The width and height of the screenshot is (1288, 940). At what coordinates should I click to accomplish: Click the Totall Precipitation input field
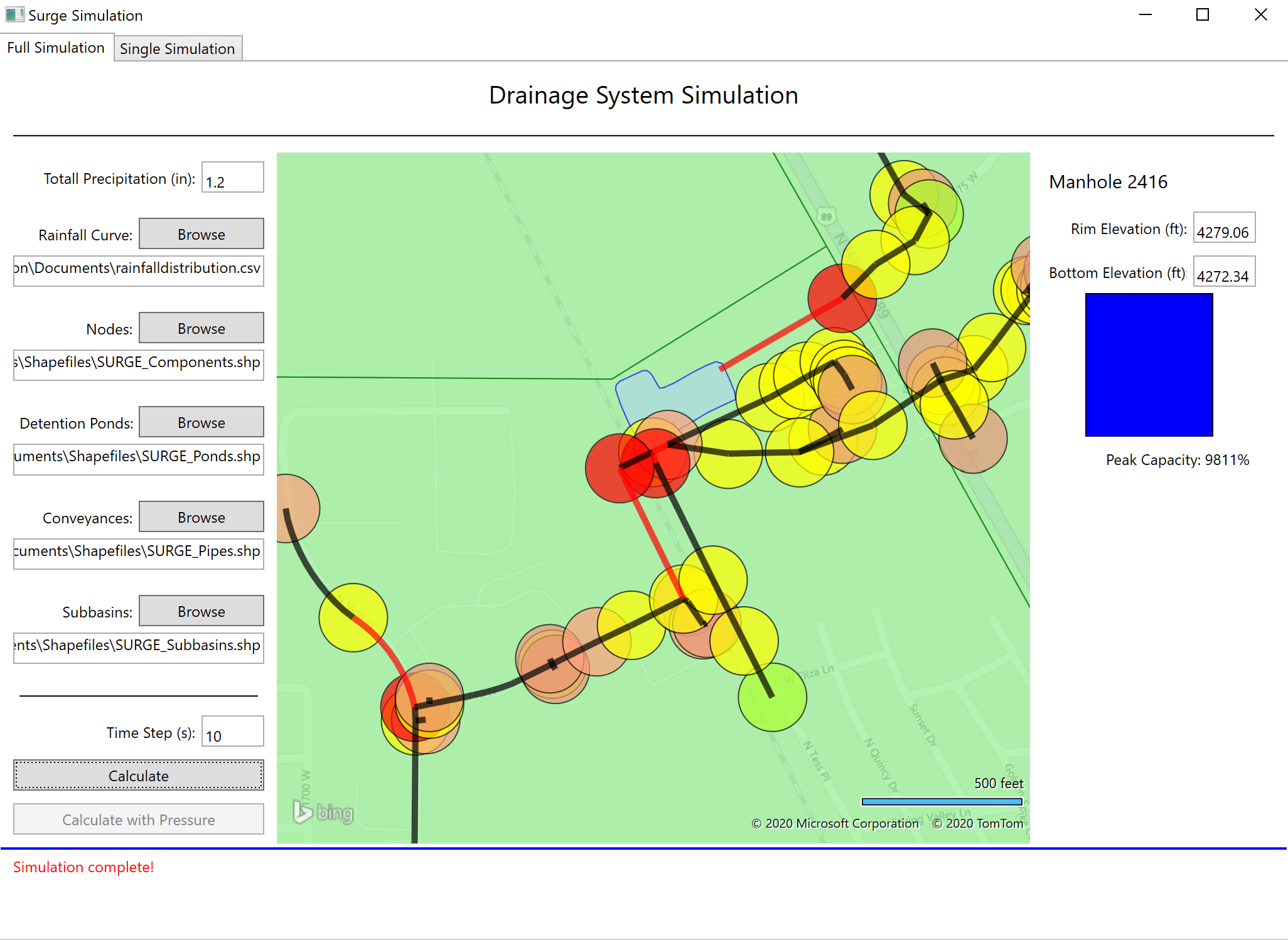(232, 178)
